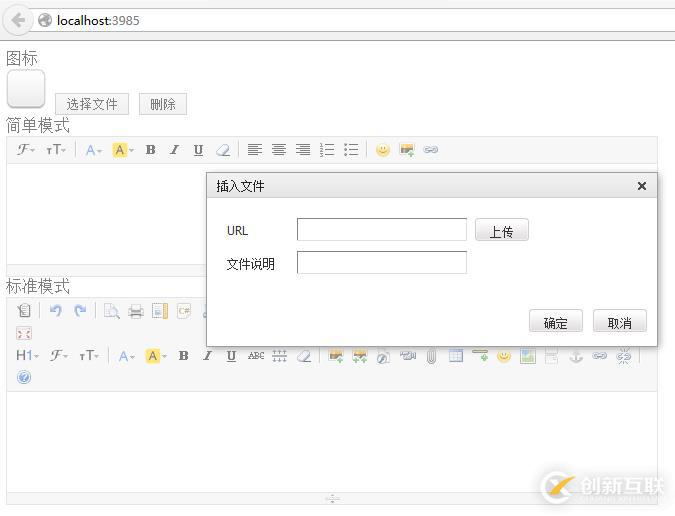Click eraser remove-format icon in simple mode toolbar
This screenshot has width=675, height=516.
[223, 150]
